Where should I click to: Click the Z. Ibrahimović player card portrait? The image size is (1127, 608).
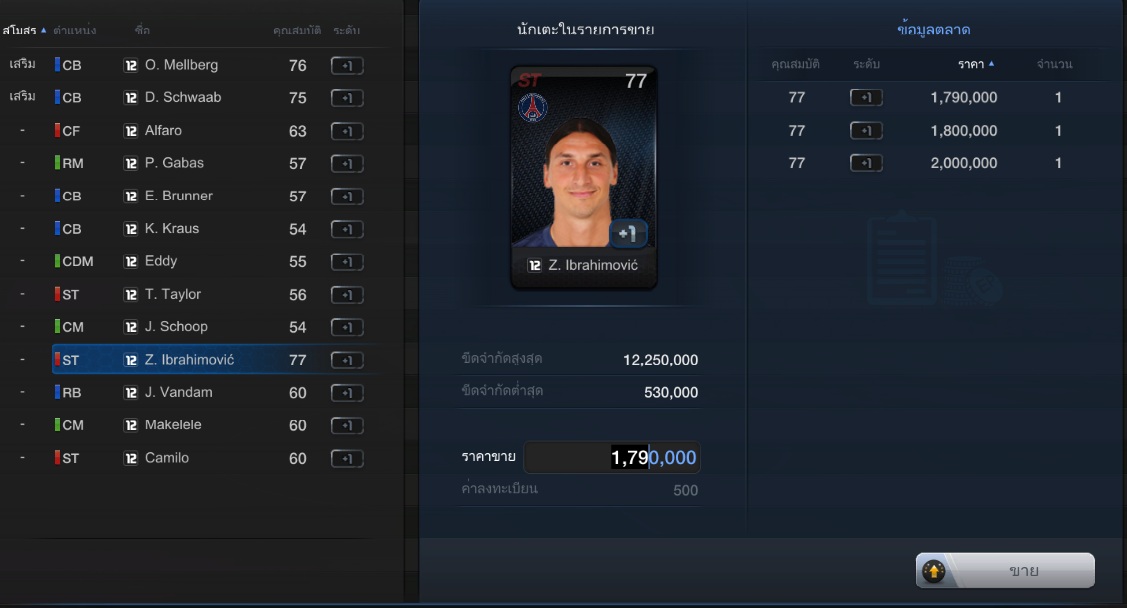(584, 178)
